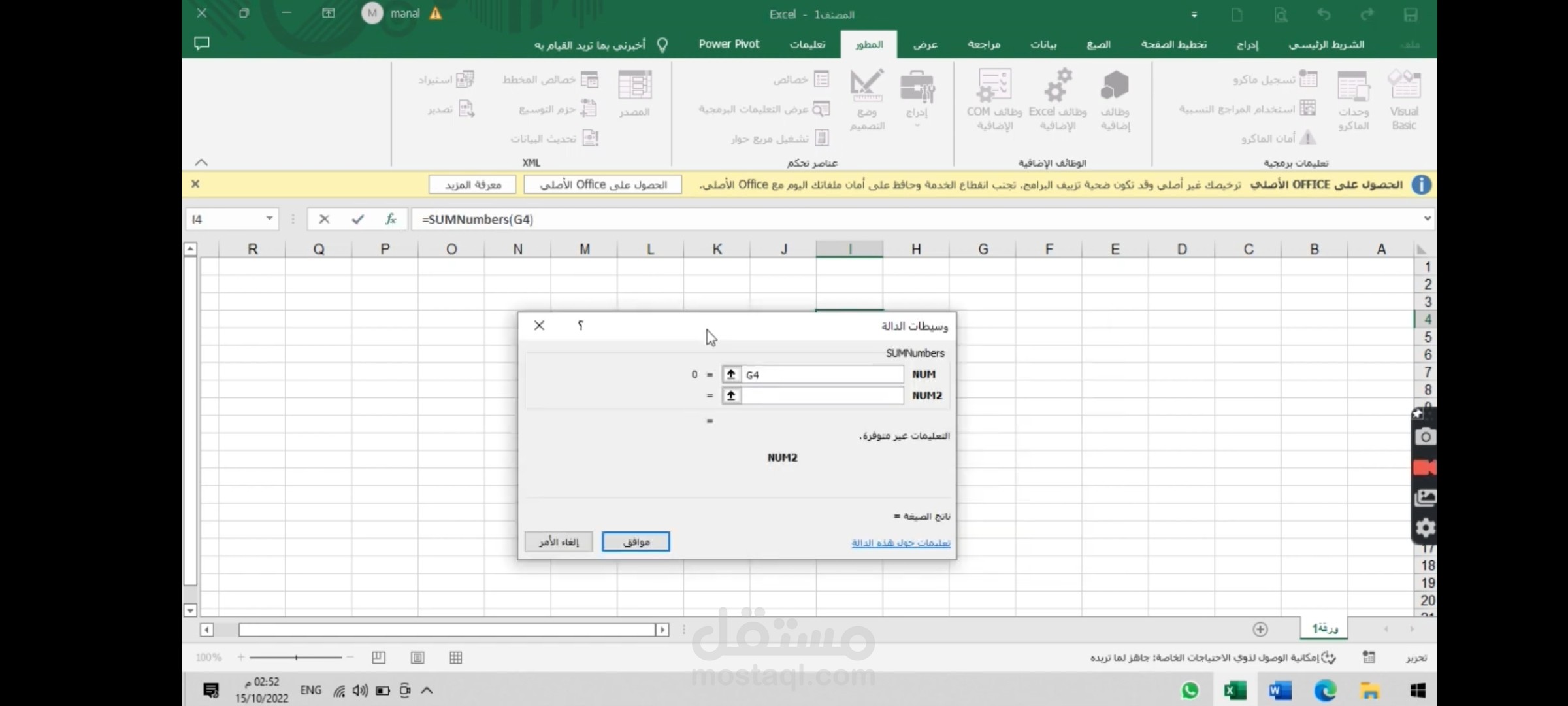Image resolution: width=1568 pixels, height=706 pixels.
Task: Click Learn more (معرفة المزيد) button
Action: click(x=472, y=185)
